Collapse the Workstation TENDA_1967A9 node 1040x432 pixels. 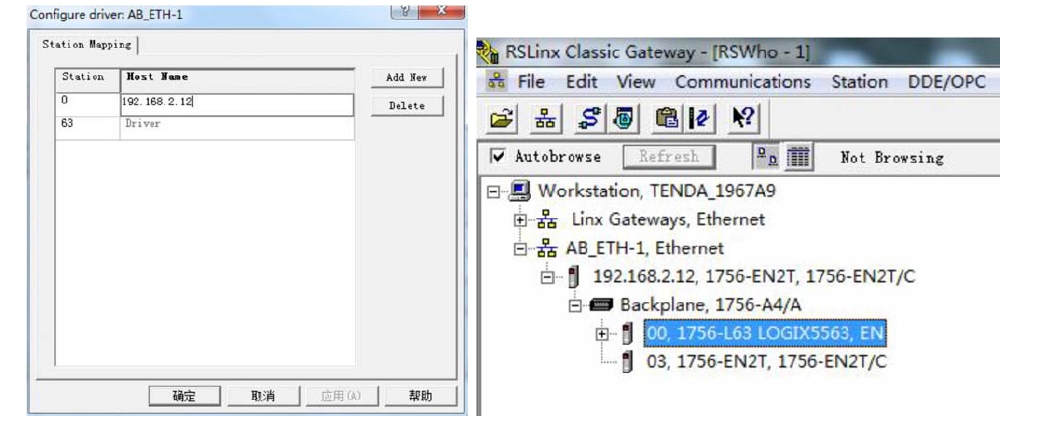[493, 192]
